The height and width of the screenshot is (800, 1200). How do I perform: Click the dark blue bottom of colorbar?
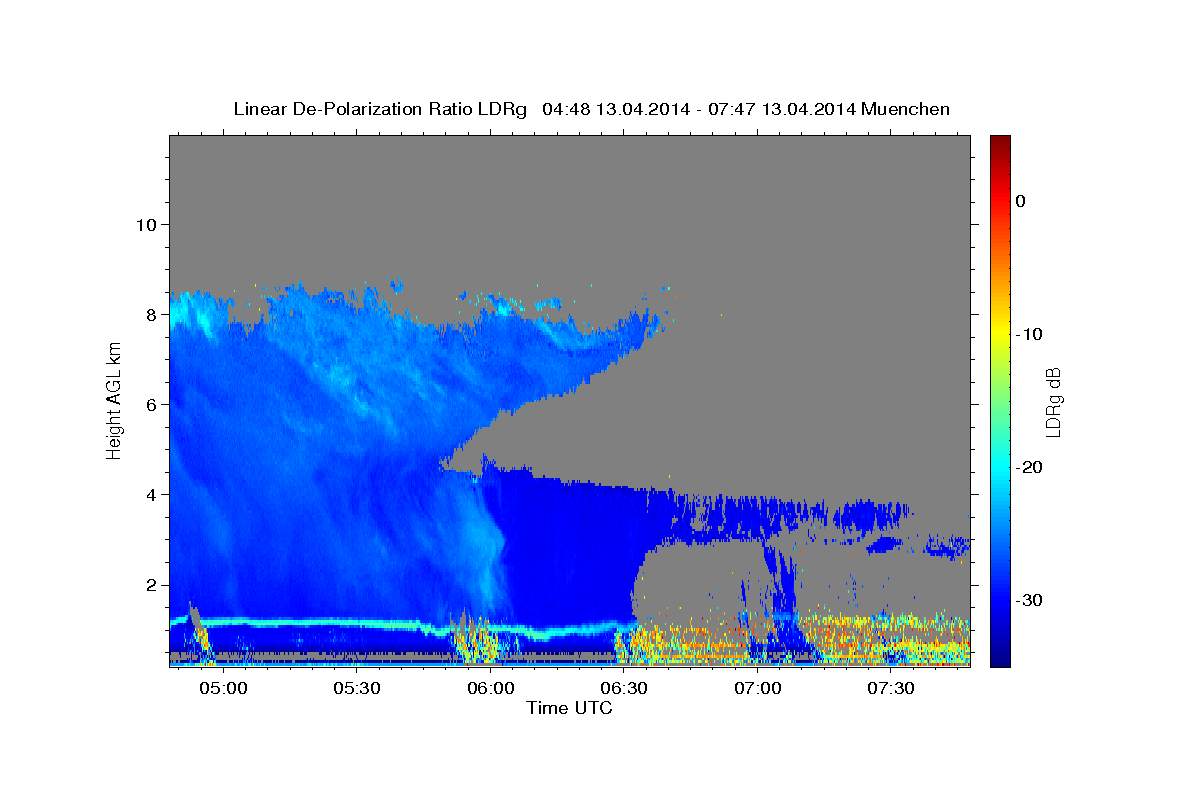point(1000,660)
